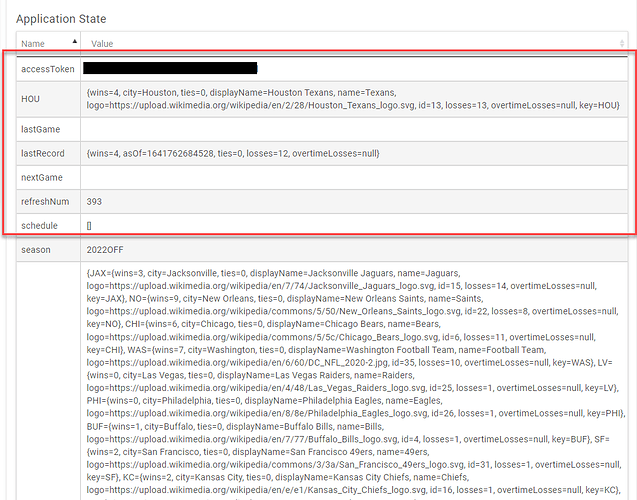Select the lastGame name cell
The width and height of the screenshot is (637, 500).
coord(48,130)
